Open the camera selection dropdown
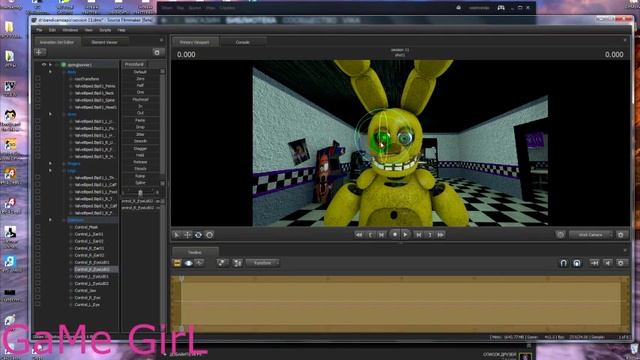640x360 pixels. 591,235
